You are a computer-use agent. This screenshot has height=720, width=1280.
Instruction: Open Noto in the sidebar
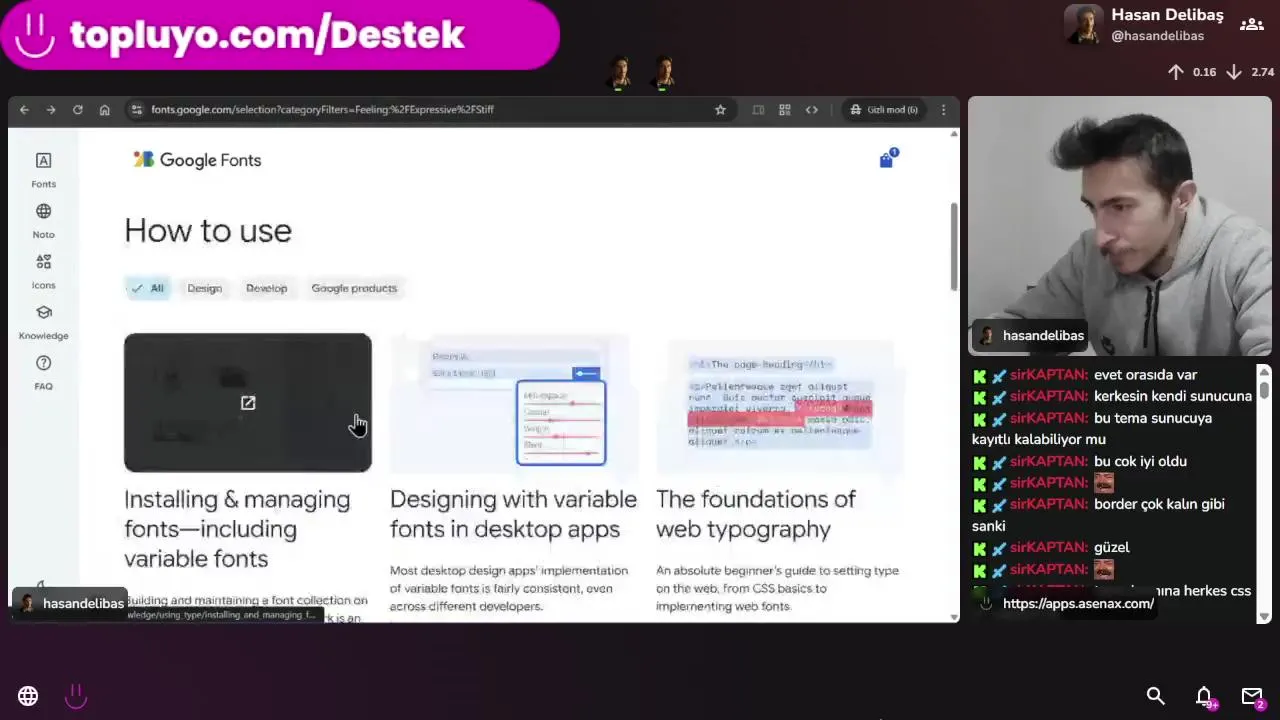tap(43, 221)
